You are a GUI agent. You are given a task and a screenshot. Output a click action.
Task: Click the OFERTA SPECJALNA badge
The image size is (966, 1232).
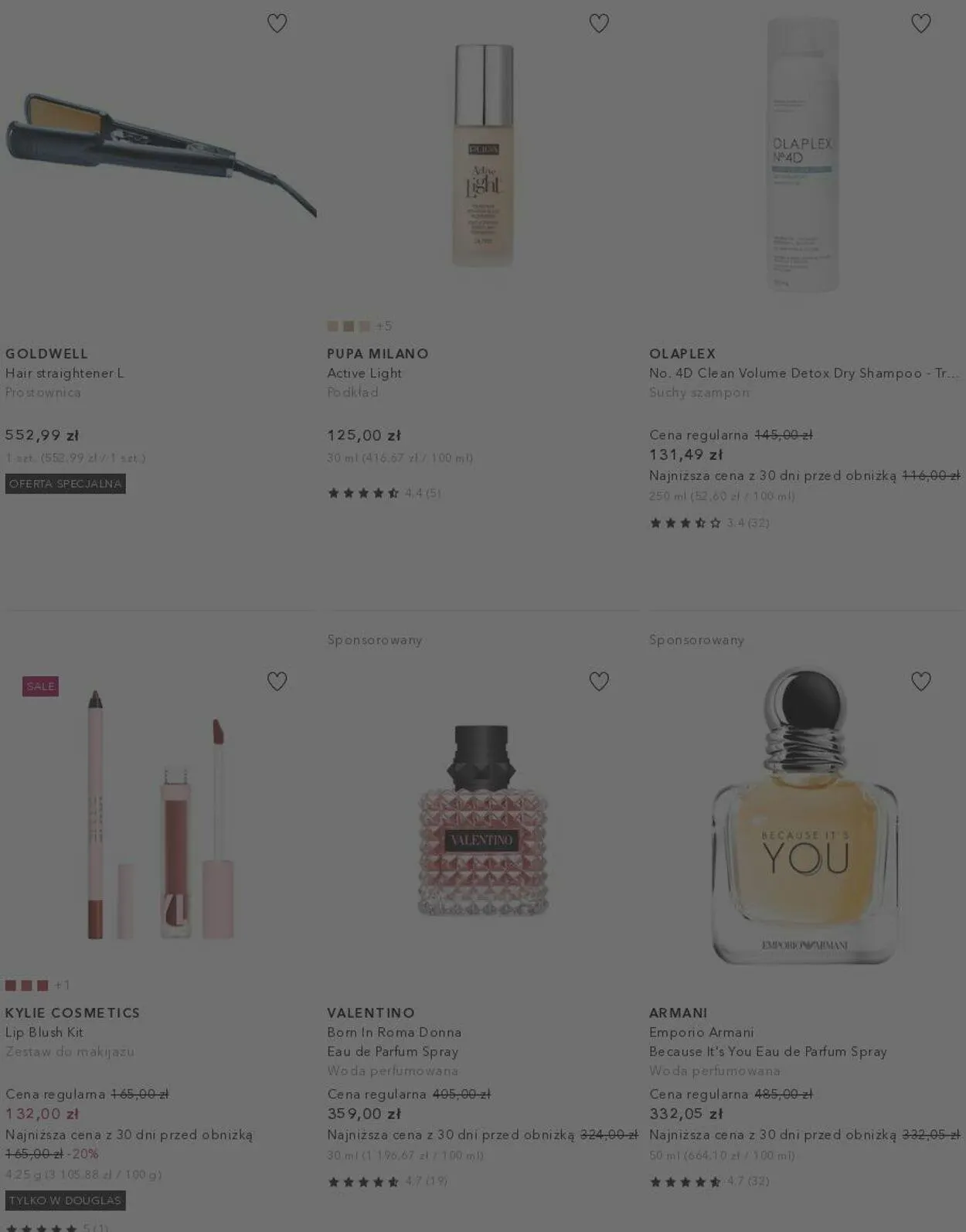[66, 484]
